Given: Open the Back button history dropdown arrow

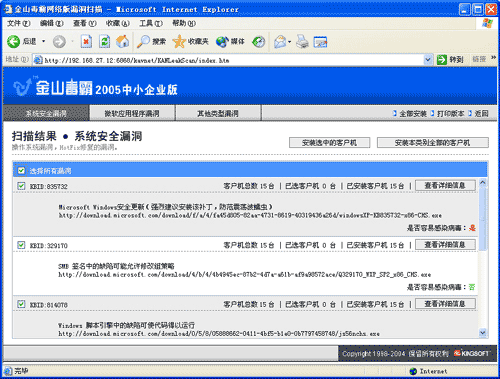Looking at the screenshot, I should (x=43, y=42).
